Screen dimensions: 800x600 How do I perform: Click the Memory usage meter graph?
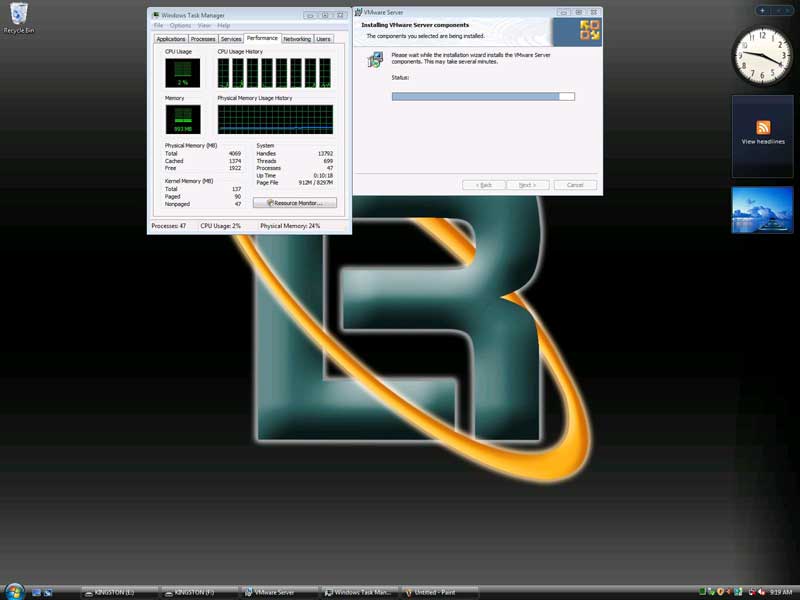[183, 119]
